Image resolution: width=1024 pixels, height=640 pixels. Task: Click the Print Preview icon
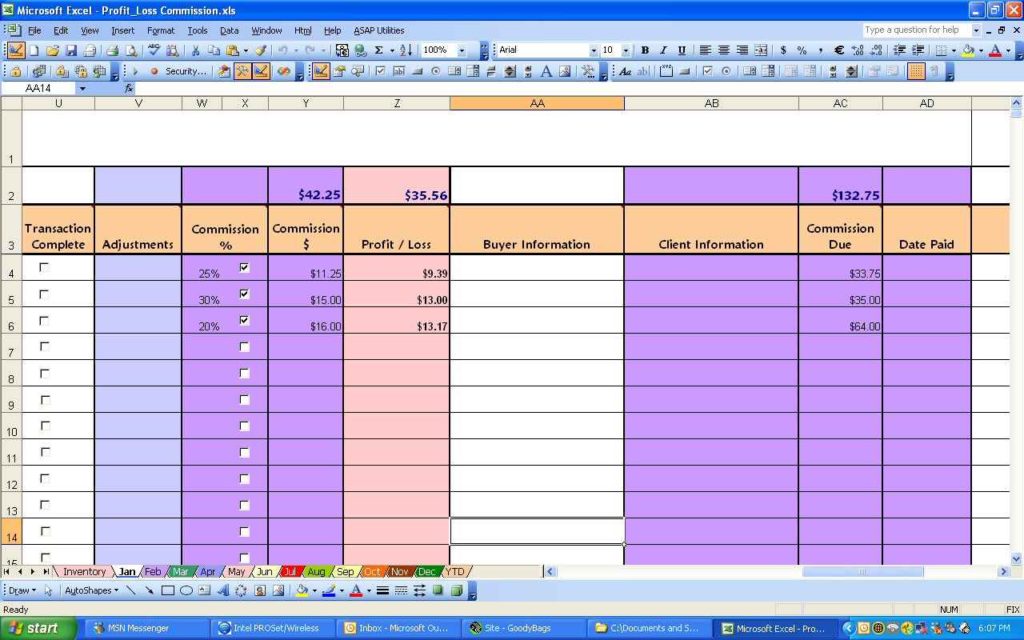point(131,50)
